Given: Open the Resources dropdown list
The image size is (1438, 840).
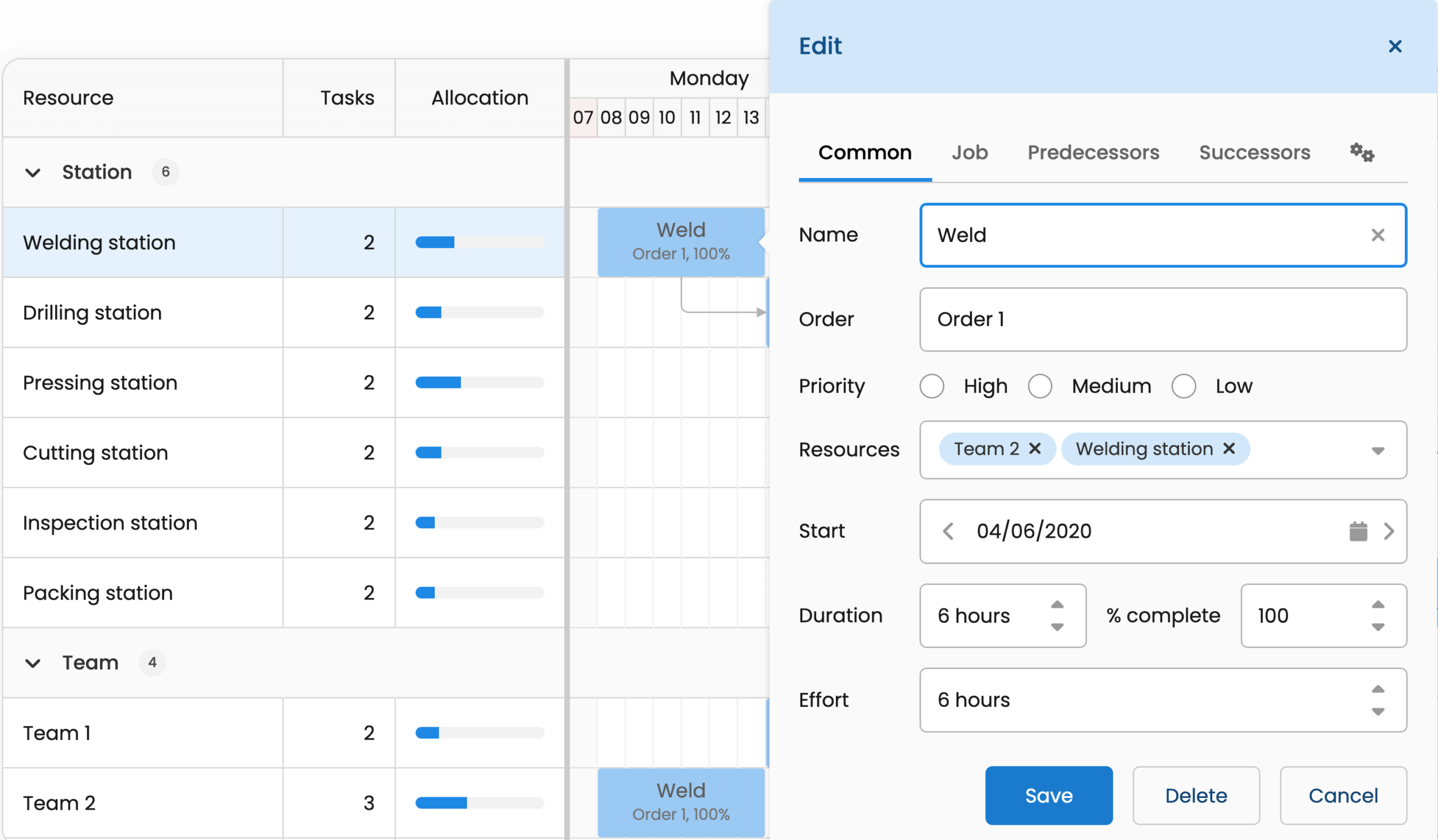Looking at the screenshot, I should [1377, 450].
